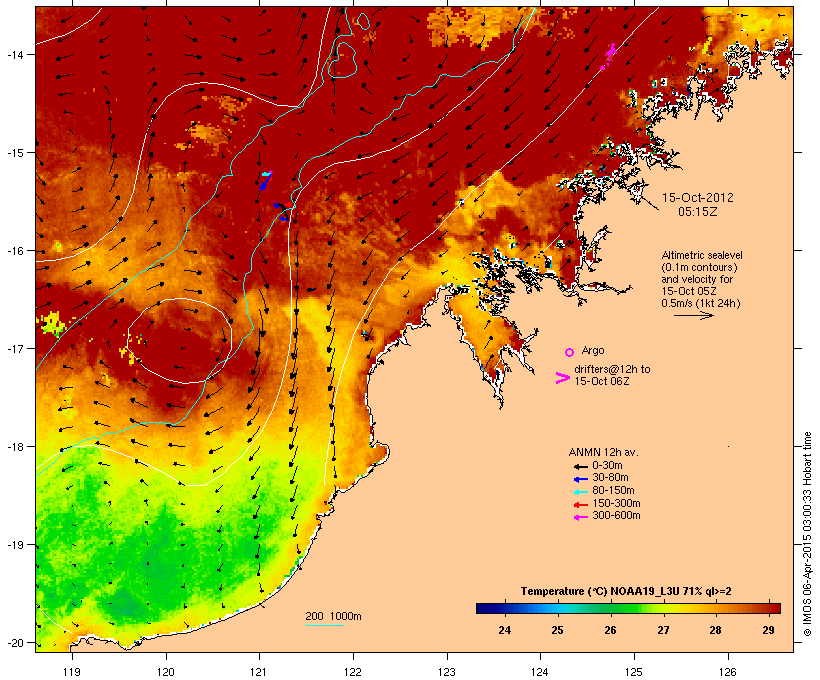Click the cyan 80-150m legend arrow

tap(580, 492)
